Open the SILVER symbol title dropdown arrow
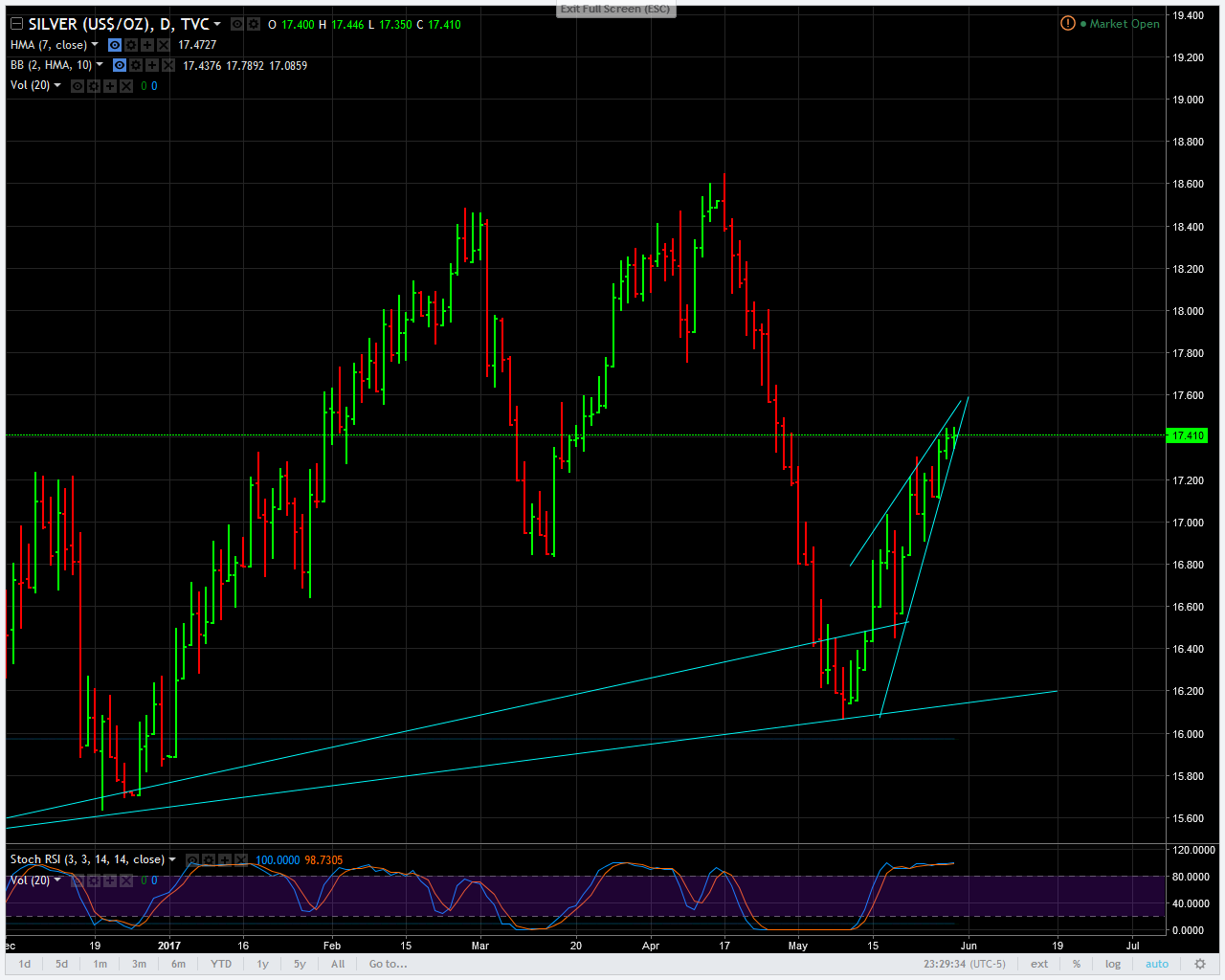Image resolution: width=1225 pixels, height=980 pixels. click(218, 24)
